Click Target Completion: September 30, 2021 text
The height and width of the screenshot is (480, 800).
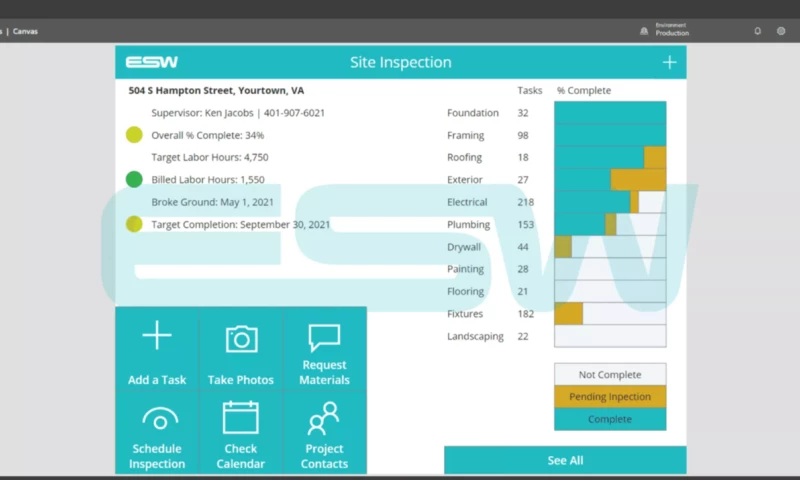241,224
